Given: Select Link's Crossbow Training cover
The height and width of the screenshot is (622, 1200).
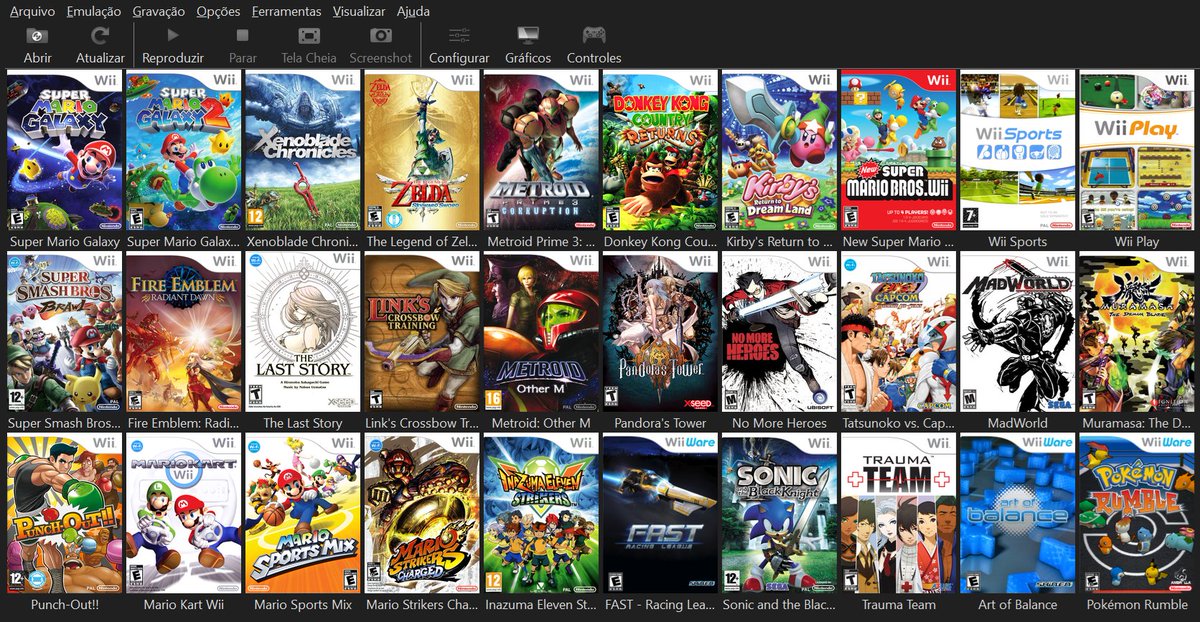Looking at the screenshot, I should coord(421,333).
